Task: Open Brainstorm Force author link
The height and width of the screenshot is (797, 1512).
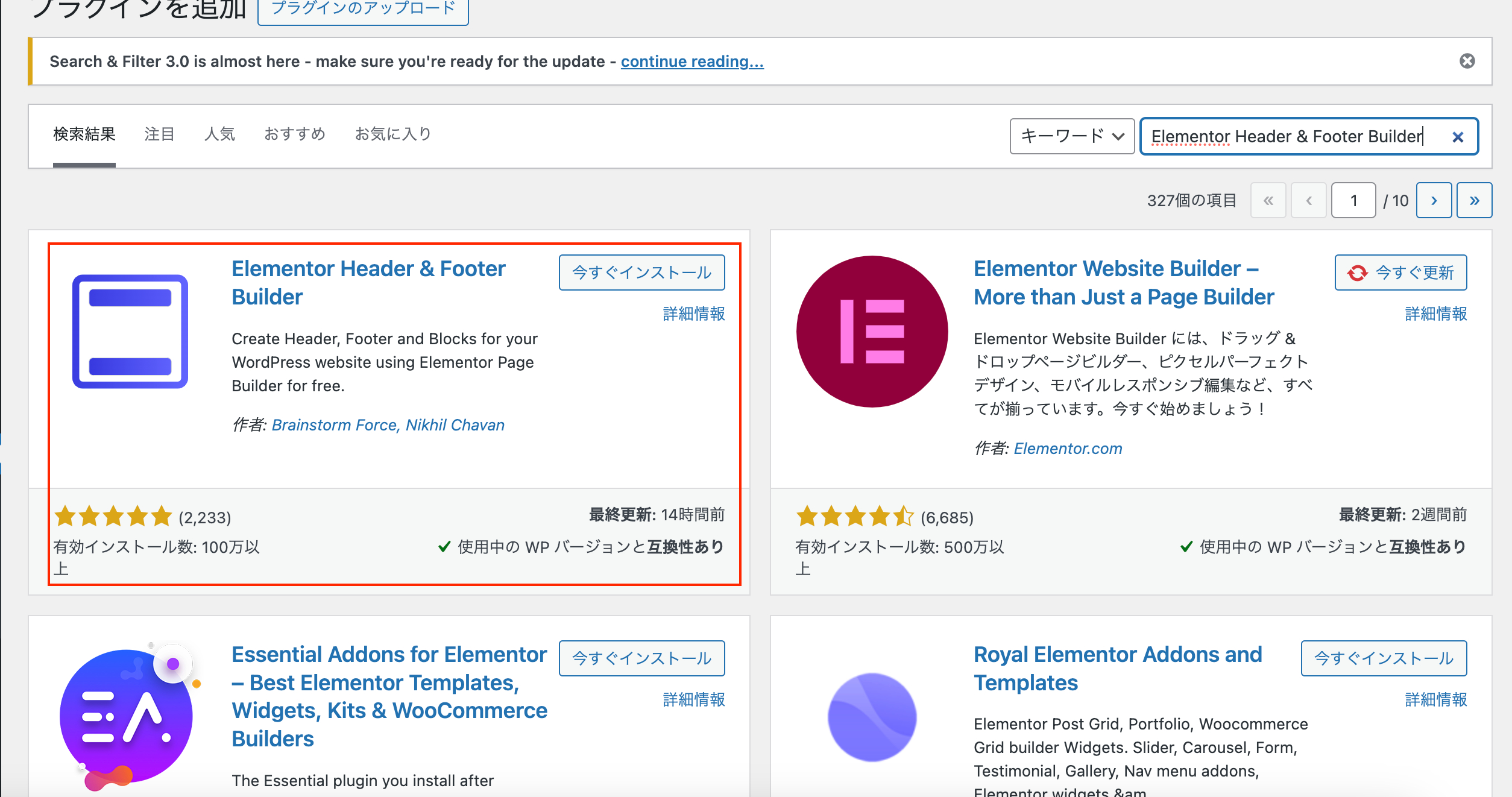Action: [334, 425]
